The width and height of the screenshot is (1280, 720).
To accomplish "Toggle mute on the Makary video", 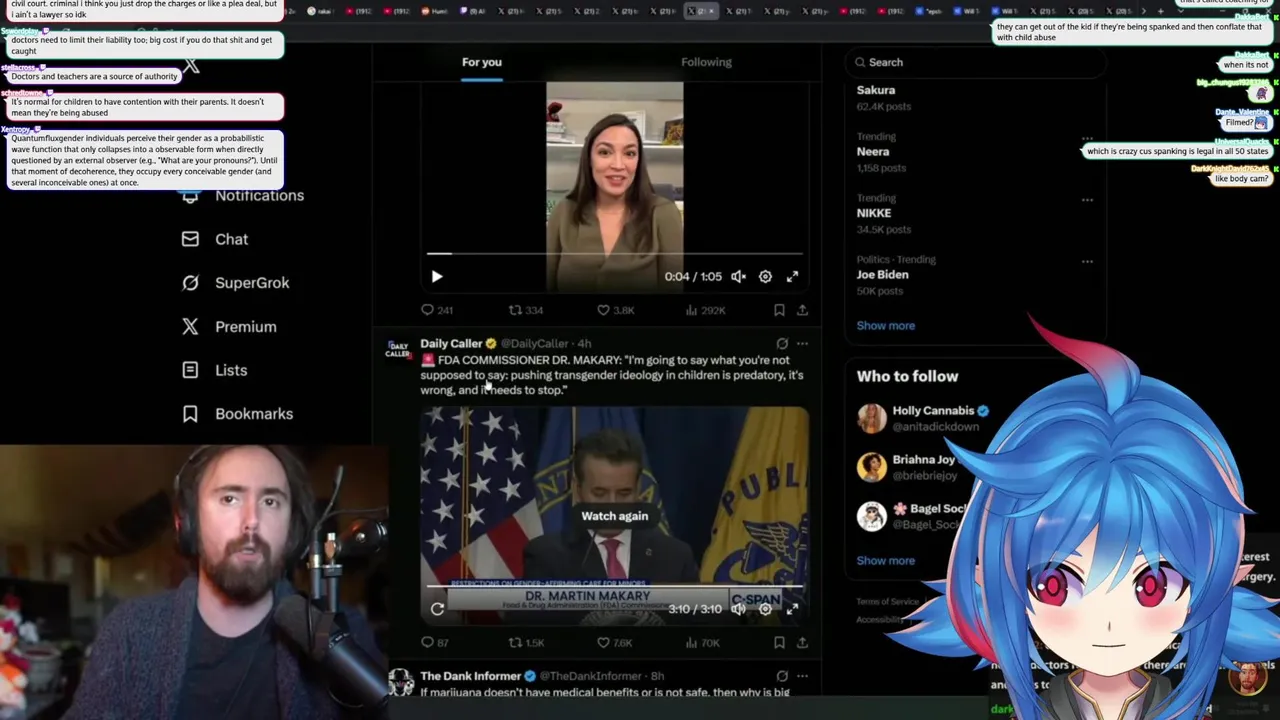I will [x=738, y=609].
